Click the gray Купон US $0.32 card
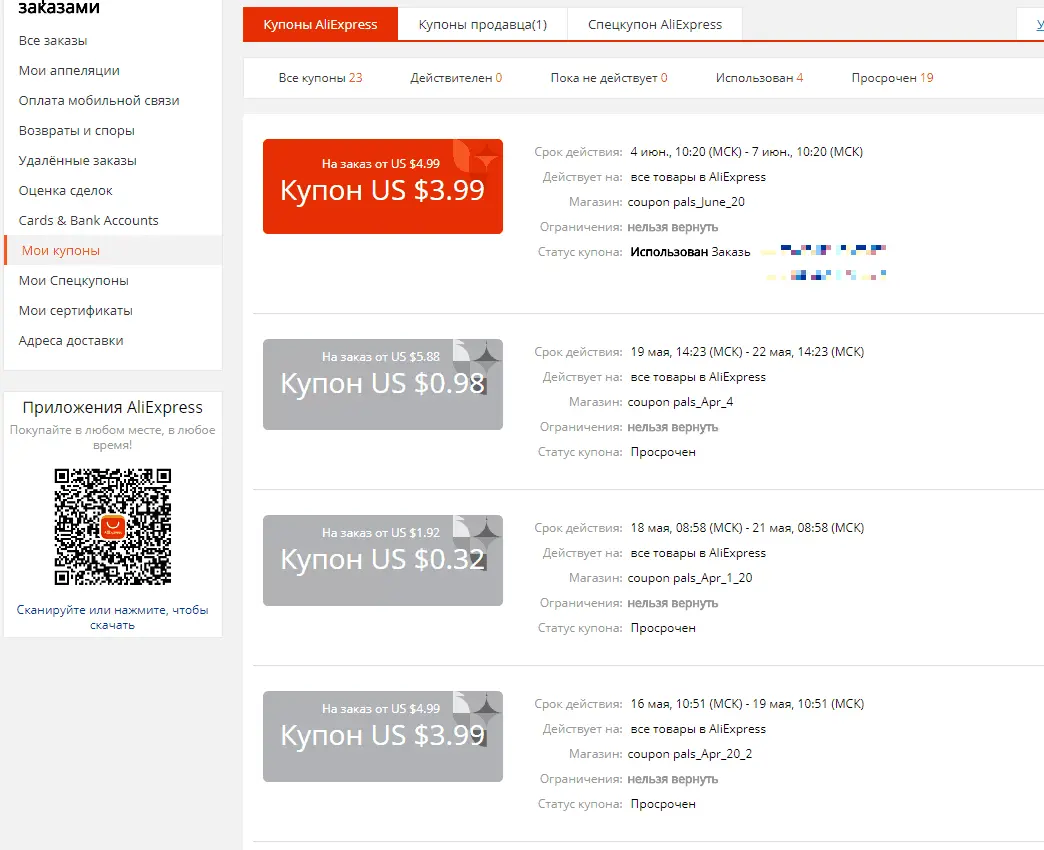Screen dimensions: 1044x850 coord(383,560)
